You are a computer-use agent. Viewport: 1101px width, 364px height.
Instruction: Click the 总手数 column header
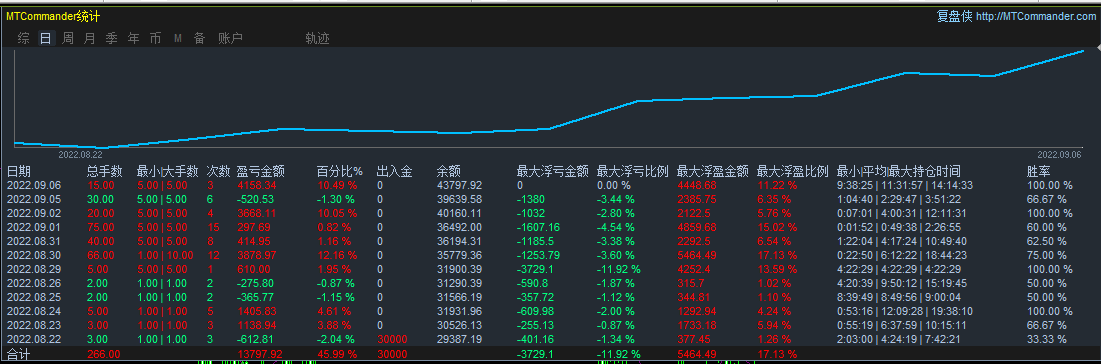[105, 171]
